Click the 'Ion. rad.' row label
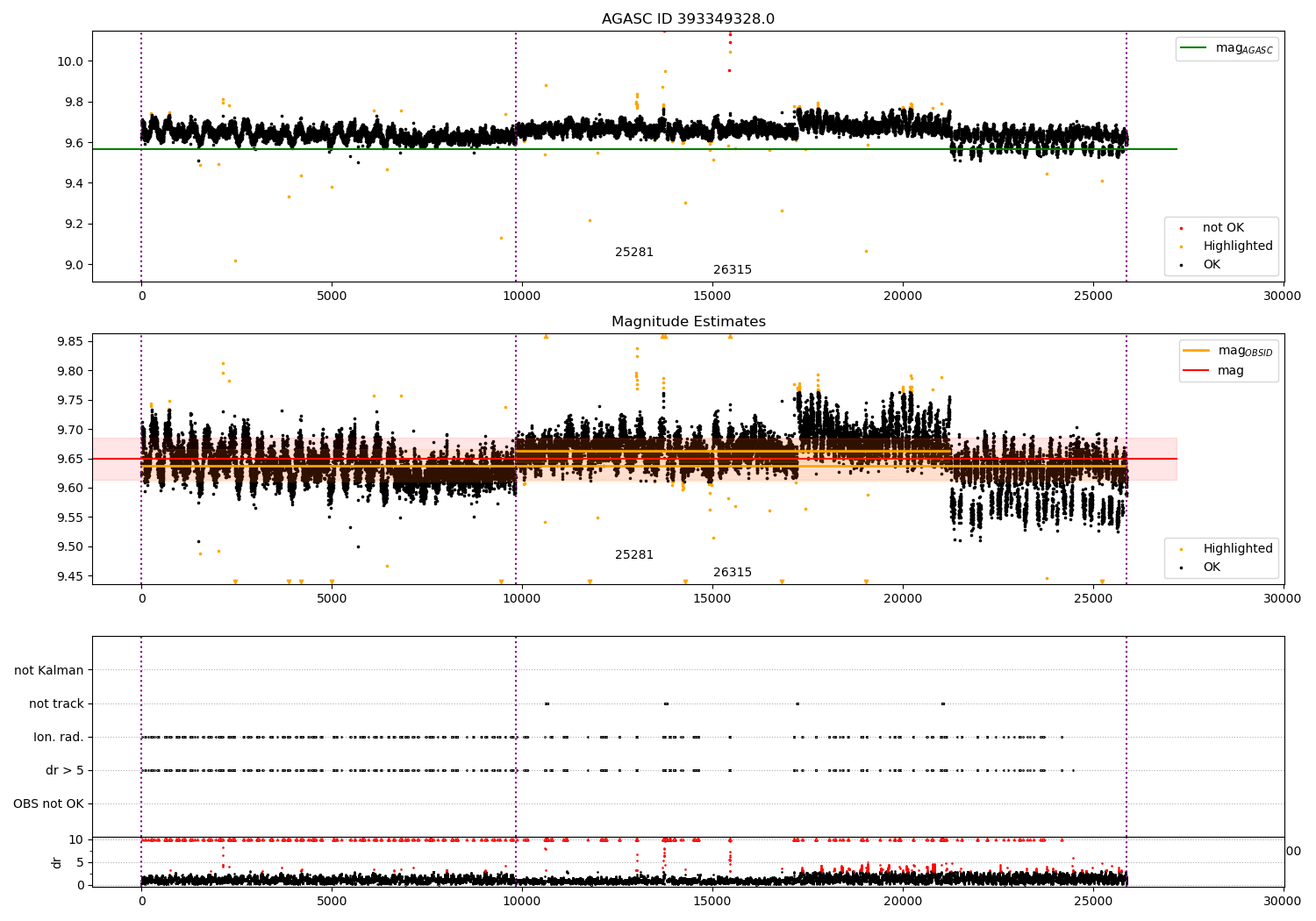The width and height of the screenshot is (1316, 921). point(59,737)
